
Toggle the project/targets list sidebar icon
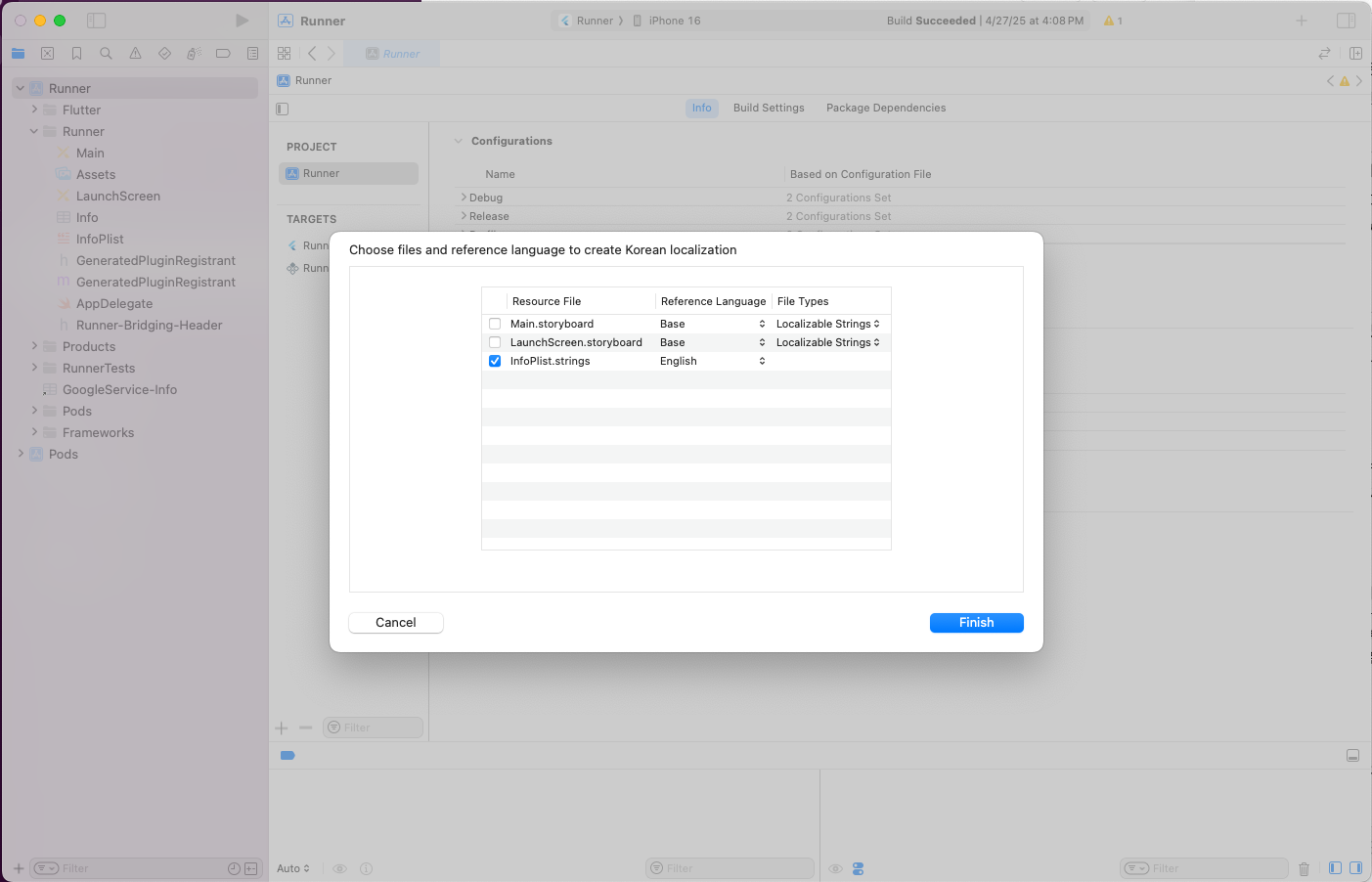point(283,109)
